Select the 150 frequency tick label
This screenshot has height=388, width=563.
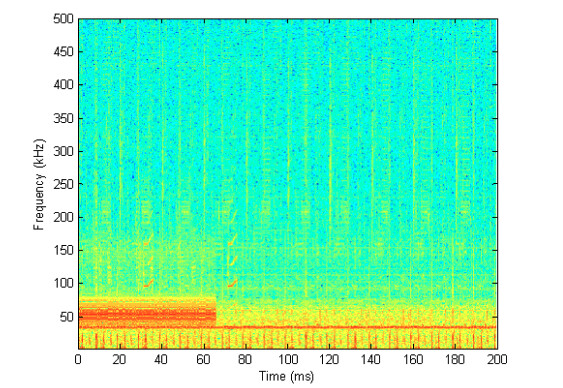pos(63,250)
